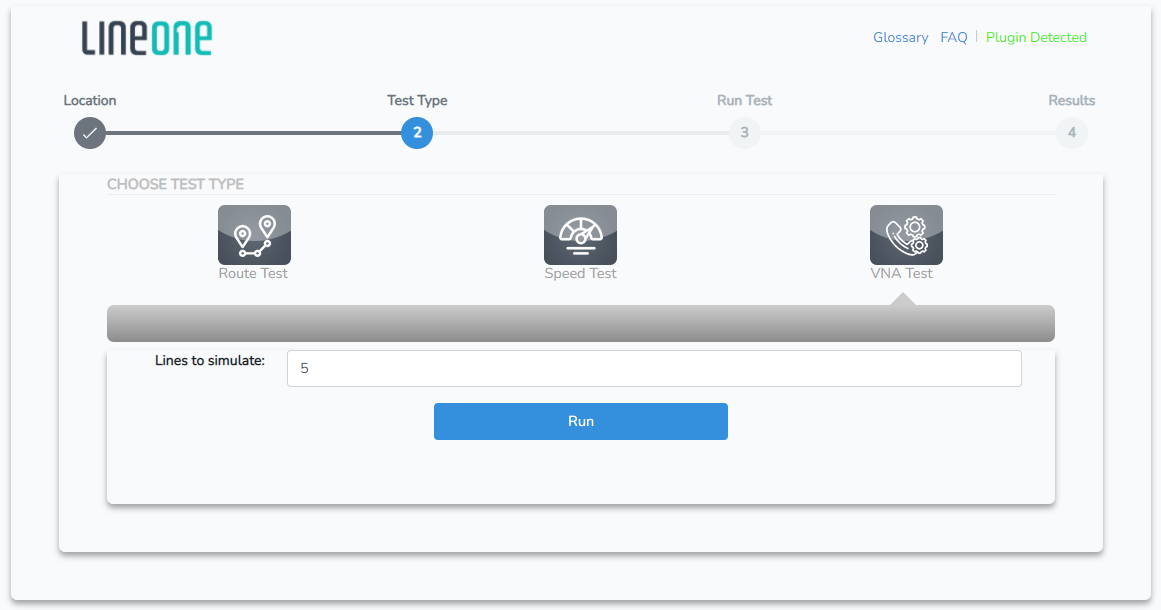Click the step 3 Run Test circle
This screenshot has width=1161, height=610.
pyautogui.click(x=745, y=133)
